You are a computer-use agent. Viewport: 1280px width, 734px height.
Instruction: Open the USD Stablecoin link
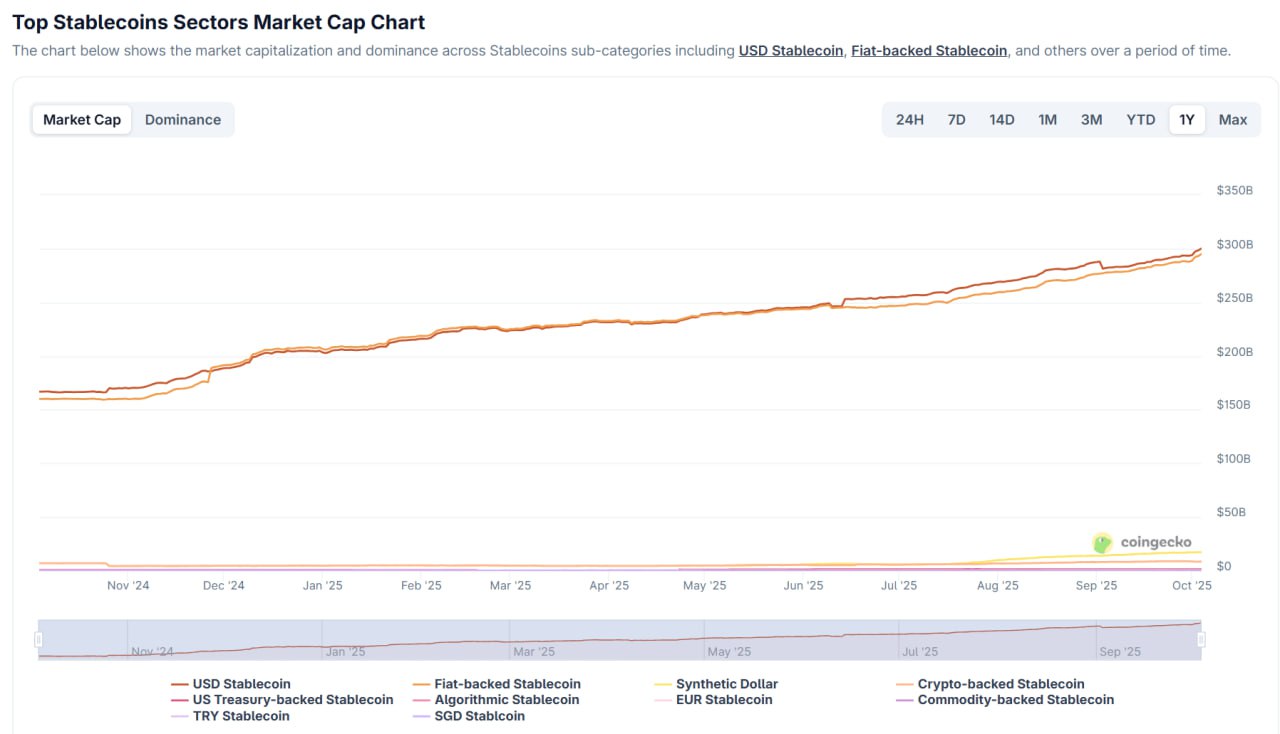point(790,51)
